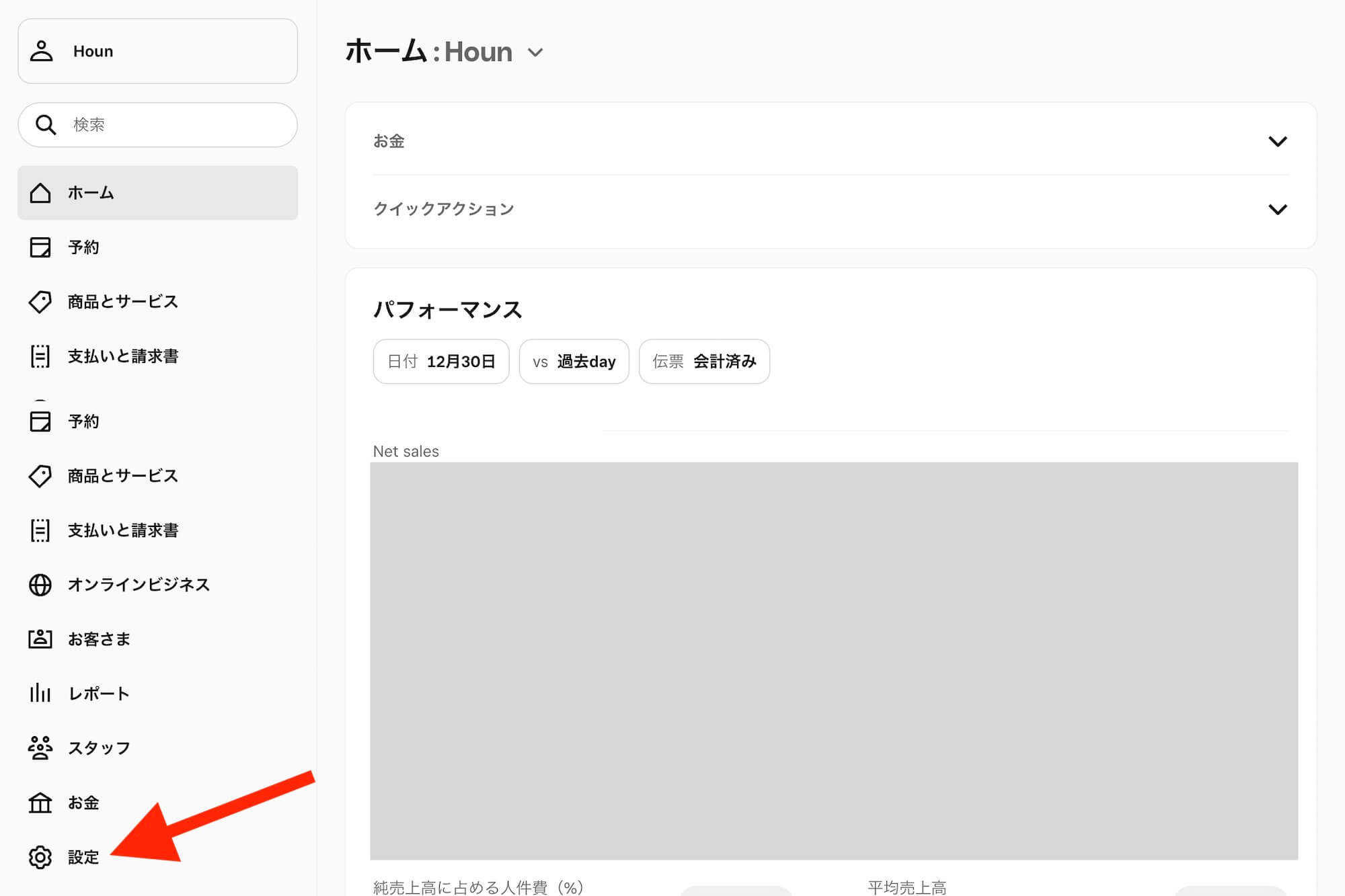Expand the お金 section chevron
1345x896 pixels.
pos(1277,141)
